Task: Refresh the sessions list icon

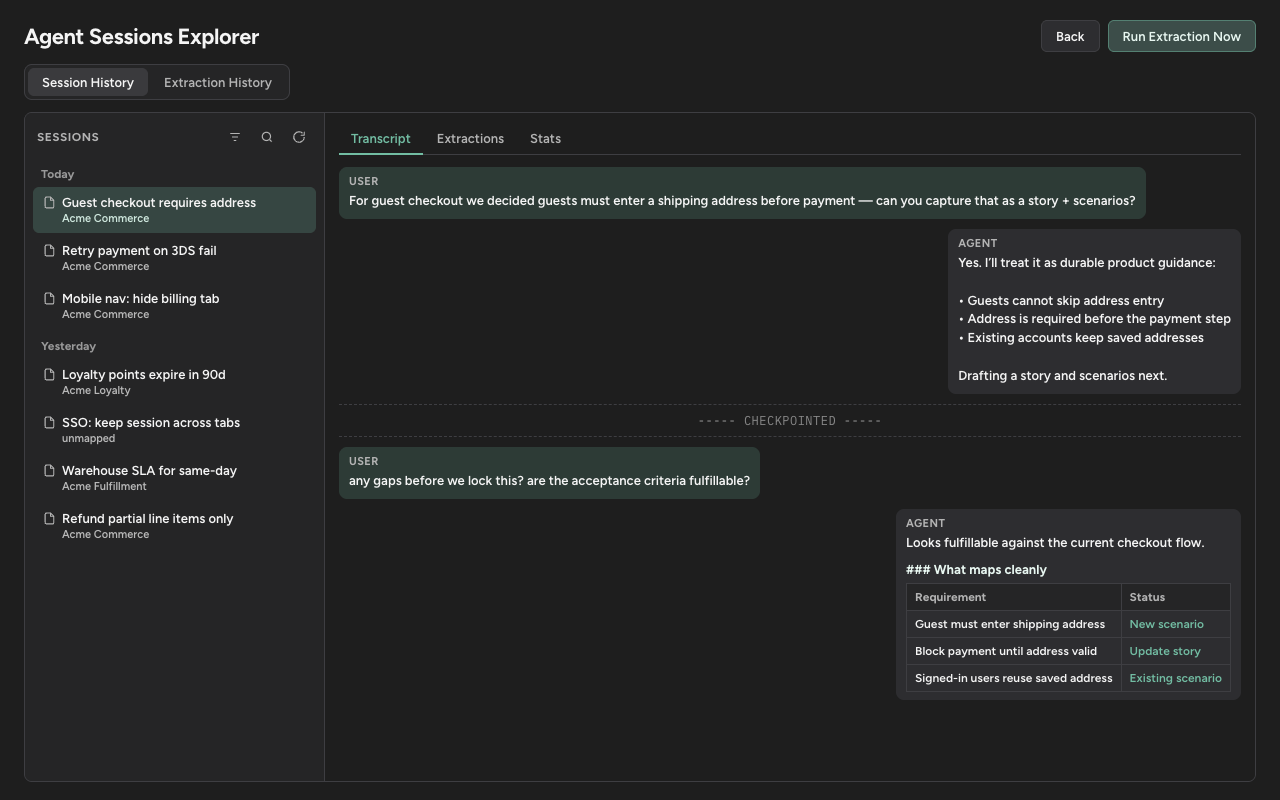Action: click(299, 137)
